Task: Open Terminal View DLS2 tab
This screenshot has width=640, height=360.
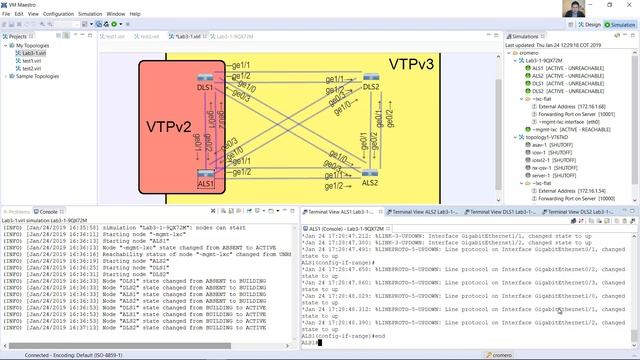Action: [578, 212]
